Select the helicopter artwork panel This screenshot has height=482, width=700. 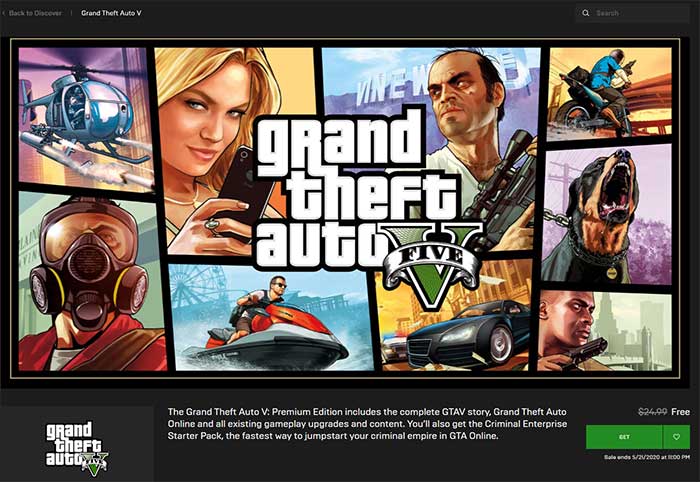[85, 119]
